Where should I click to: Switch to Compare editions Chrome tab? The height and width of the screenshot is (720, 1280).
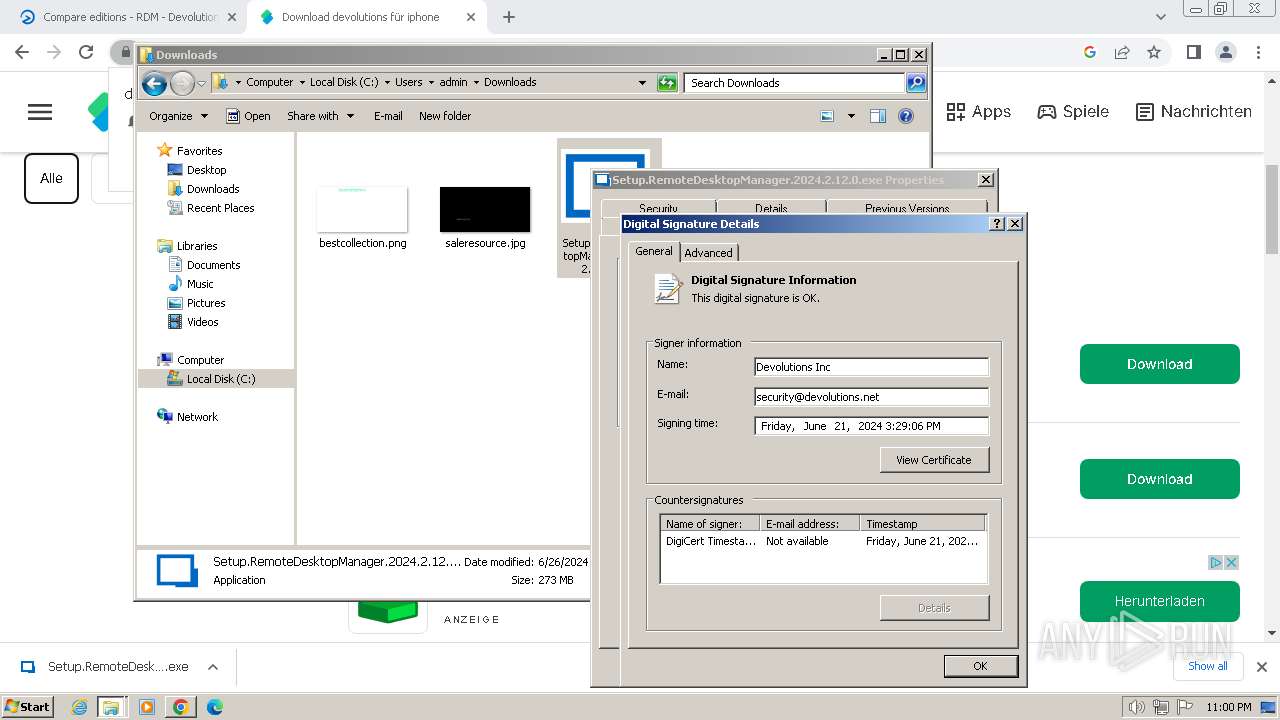pos(130,17)
